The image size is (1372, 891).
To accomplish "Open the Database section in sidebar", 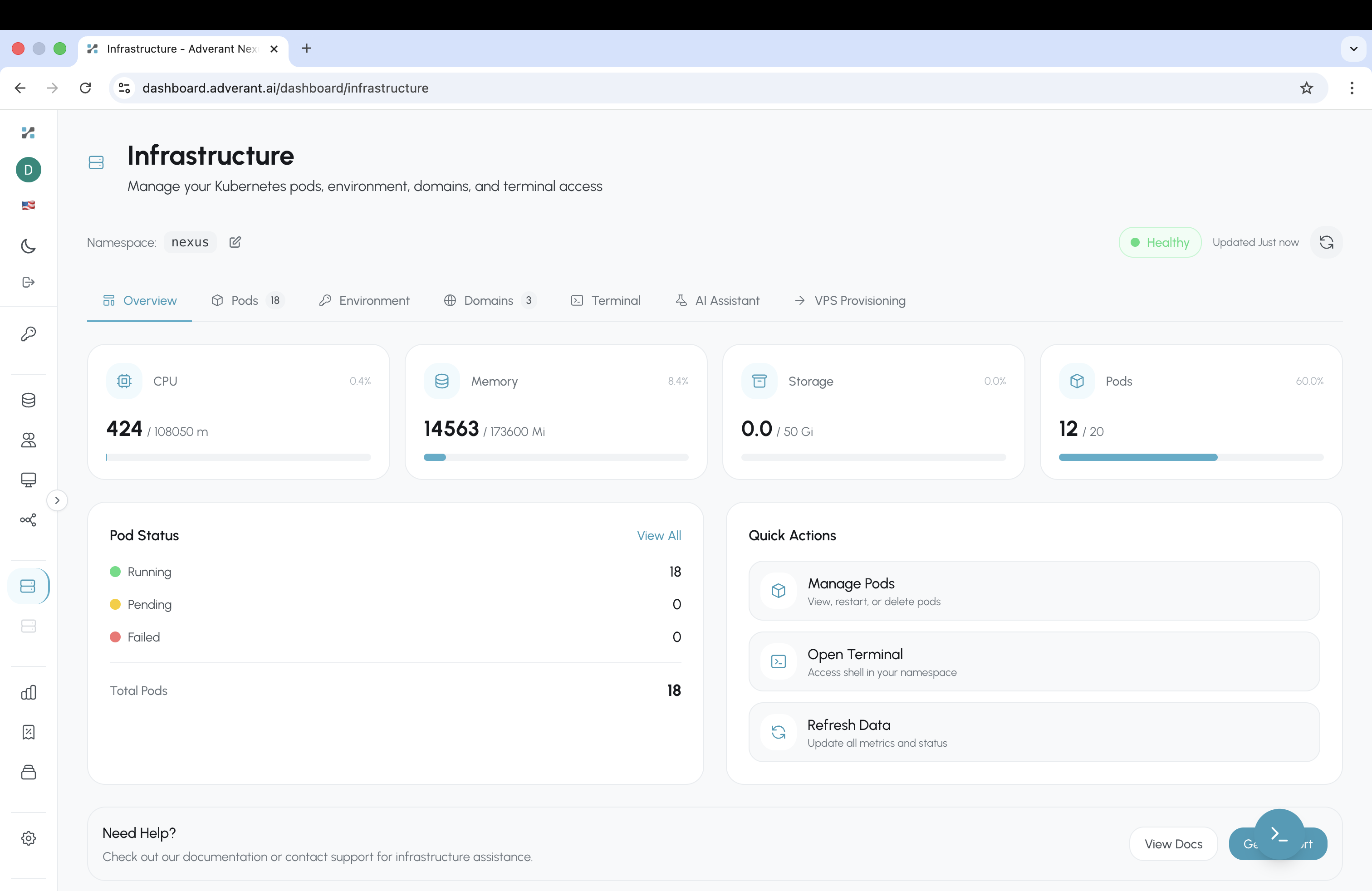I will (x=28, y=400).
